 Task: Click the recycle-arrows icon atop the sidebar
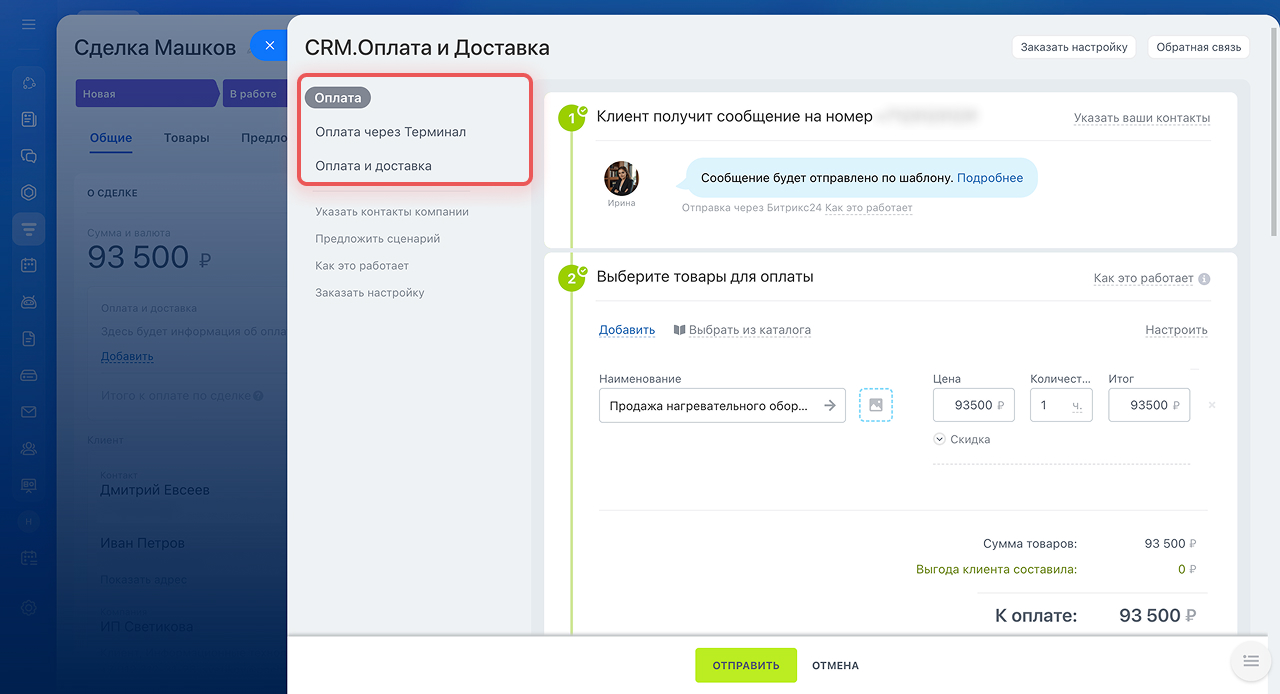(28, 83)
